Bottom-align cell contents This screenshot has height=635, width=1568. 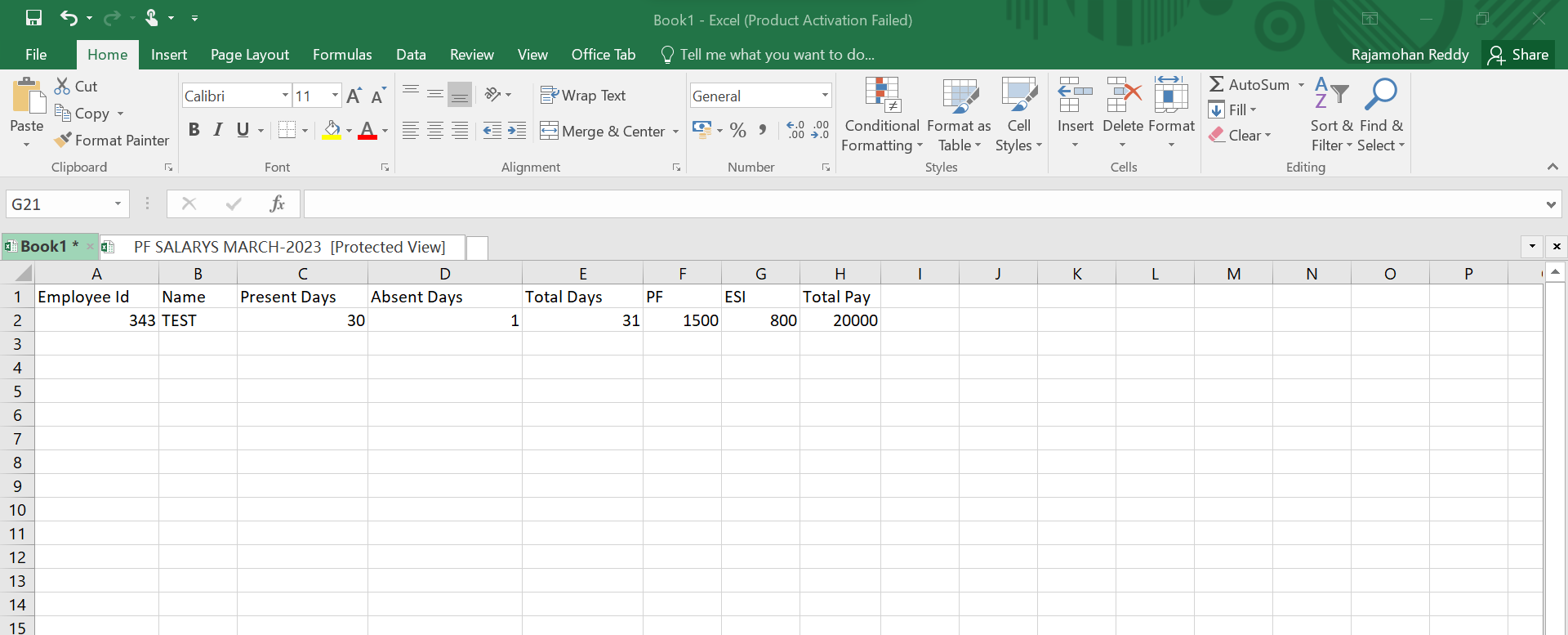[460, 94]
